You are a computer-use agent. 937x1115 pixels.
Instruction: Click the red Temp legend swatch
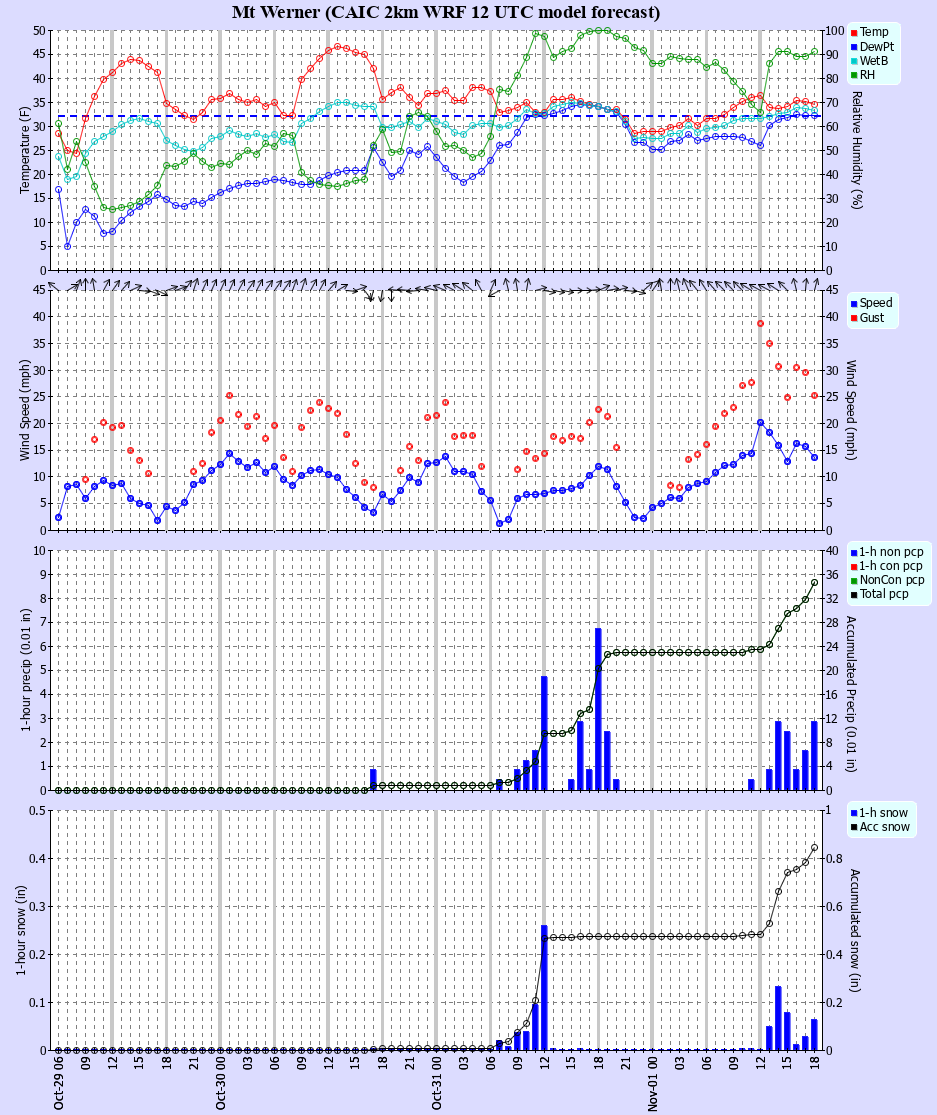click(854, 33)
